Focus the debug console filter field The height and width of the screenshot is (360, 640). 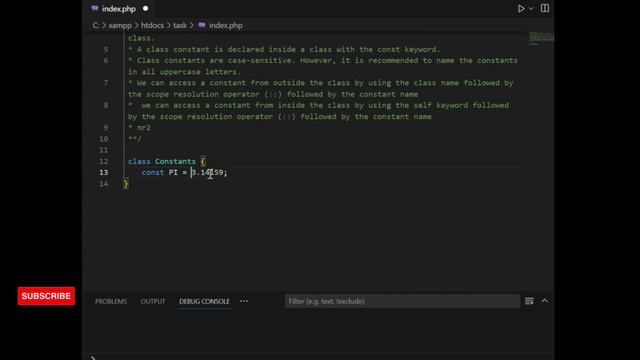point(402,301)
